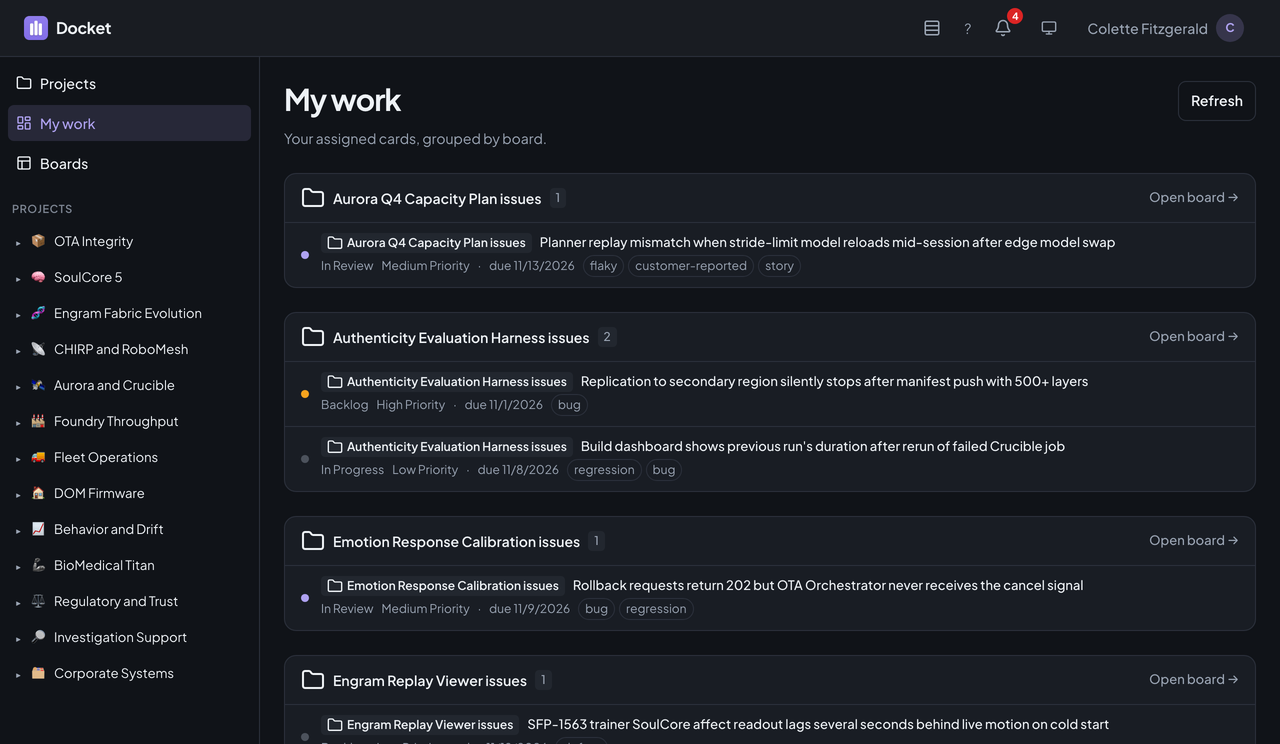Click the Refresh button

[x=1216, y=101]
